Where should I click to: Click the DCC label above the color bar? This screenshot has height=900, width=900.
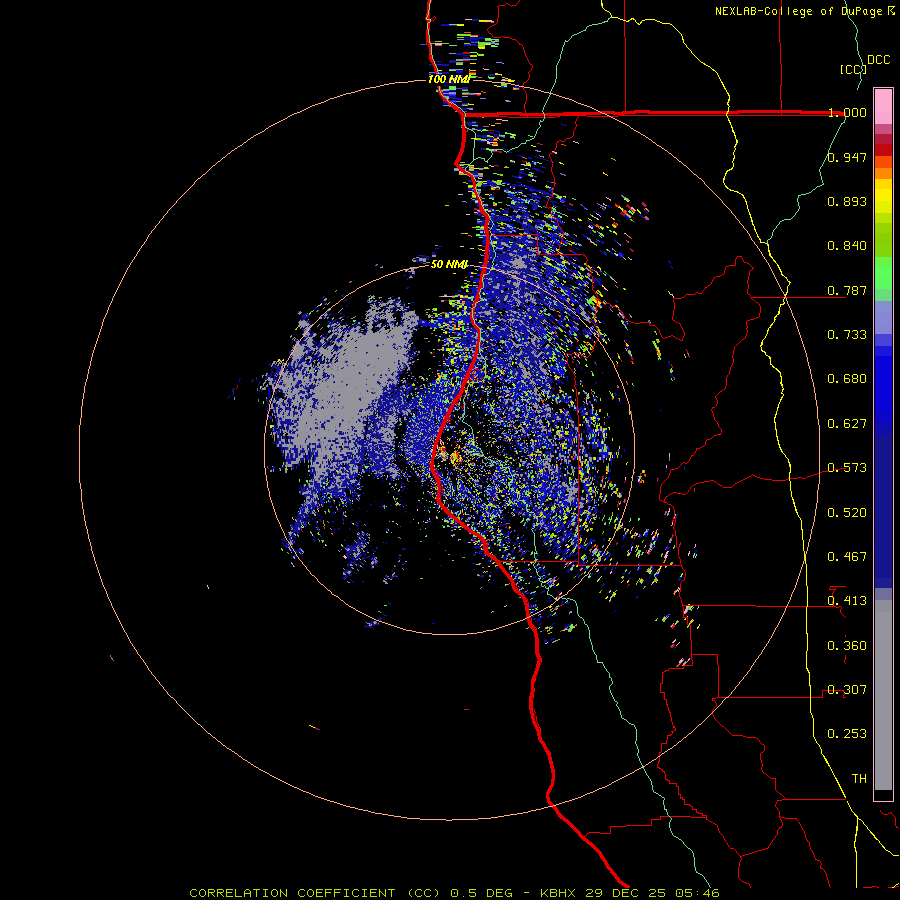pos(879,60)
